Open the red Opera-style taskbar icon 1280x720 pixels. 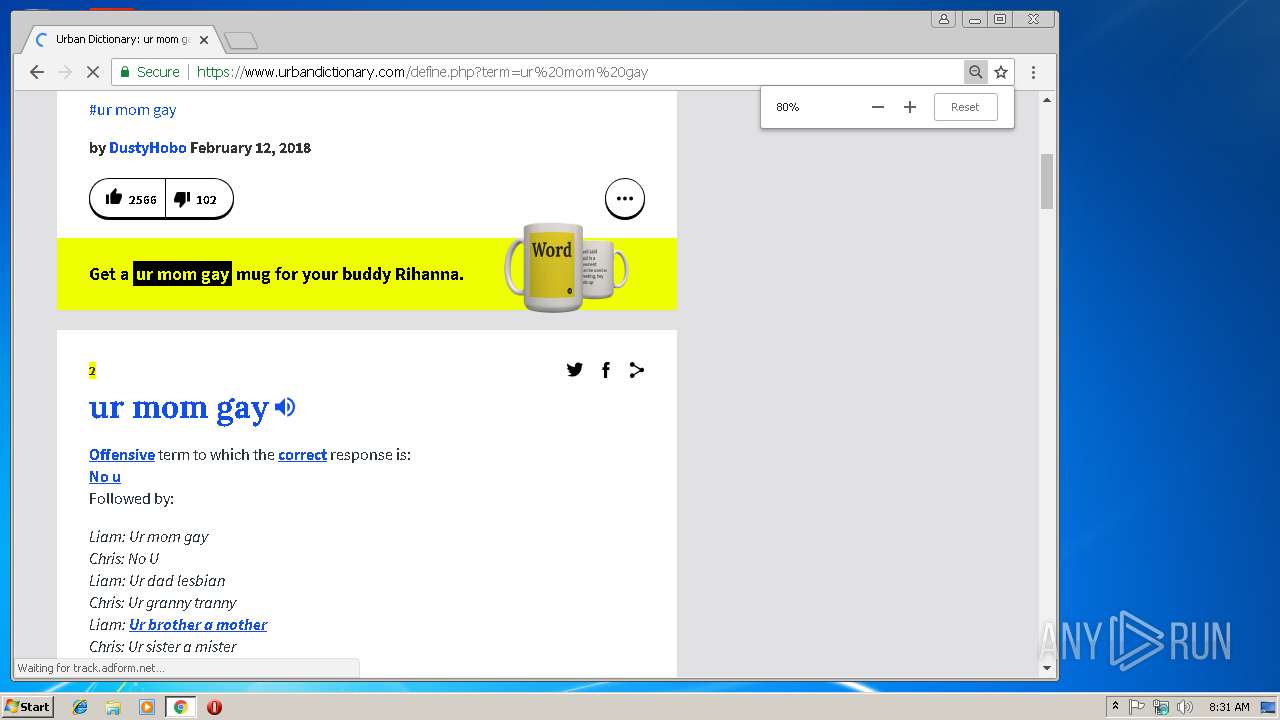(x=214, y=707)
